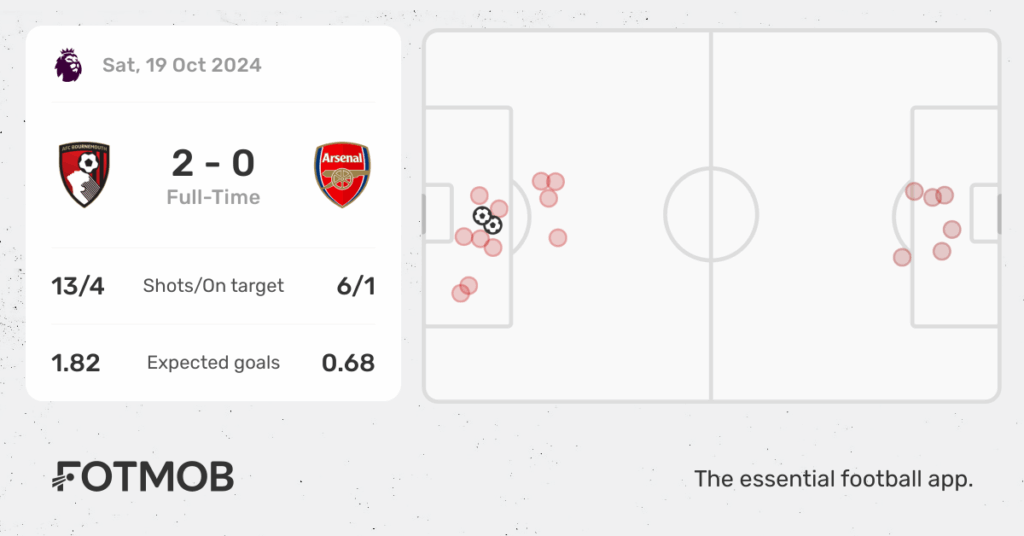
Task: Click the AFC Bournemouth club crest
Action: pos(84,174)
